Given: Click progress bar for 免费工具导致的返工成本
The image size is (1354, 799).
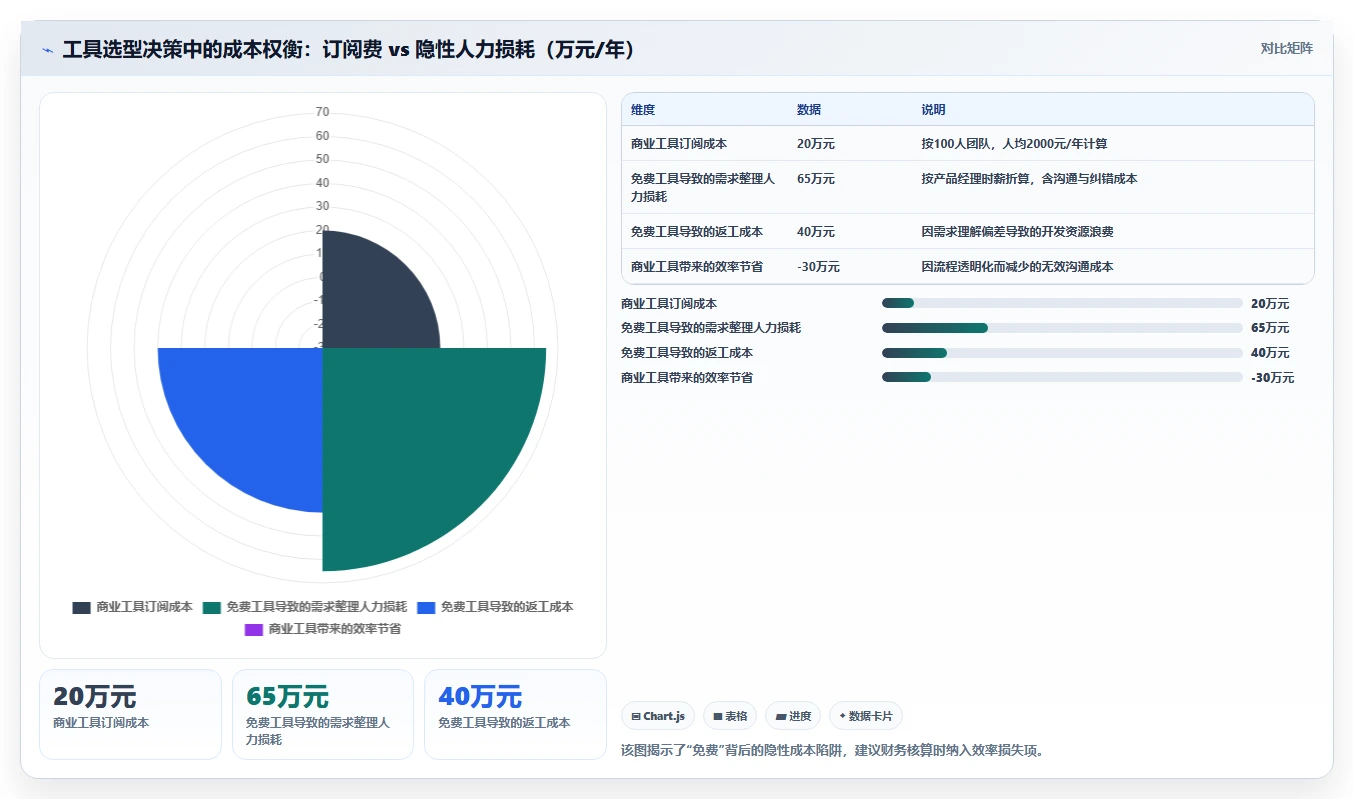Looking at the screenshot, I should click(1062, 353).
